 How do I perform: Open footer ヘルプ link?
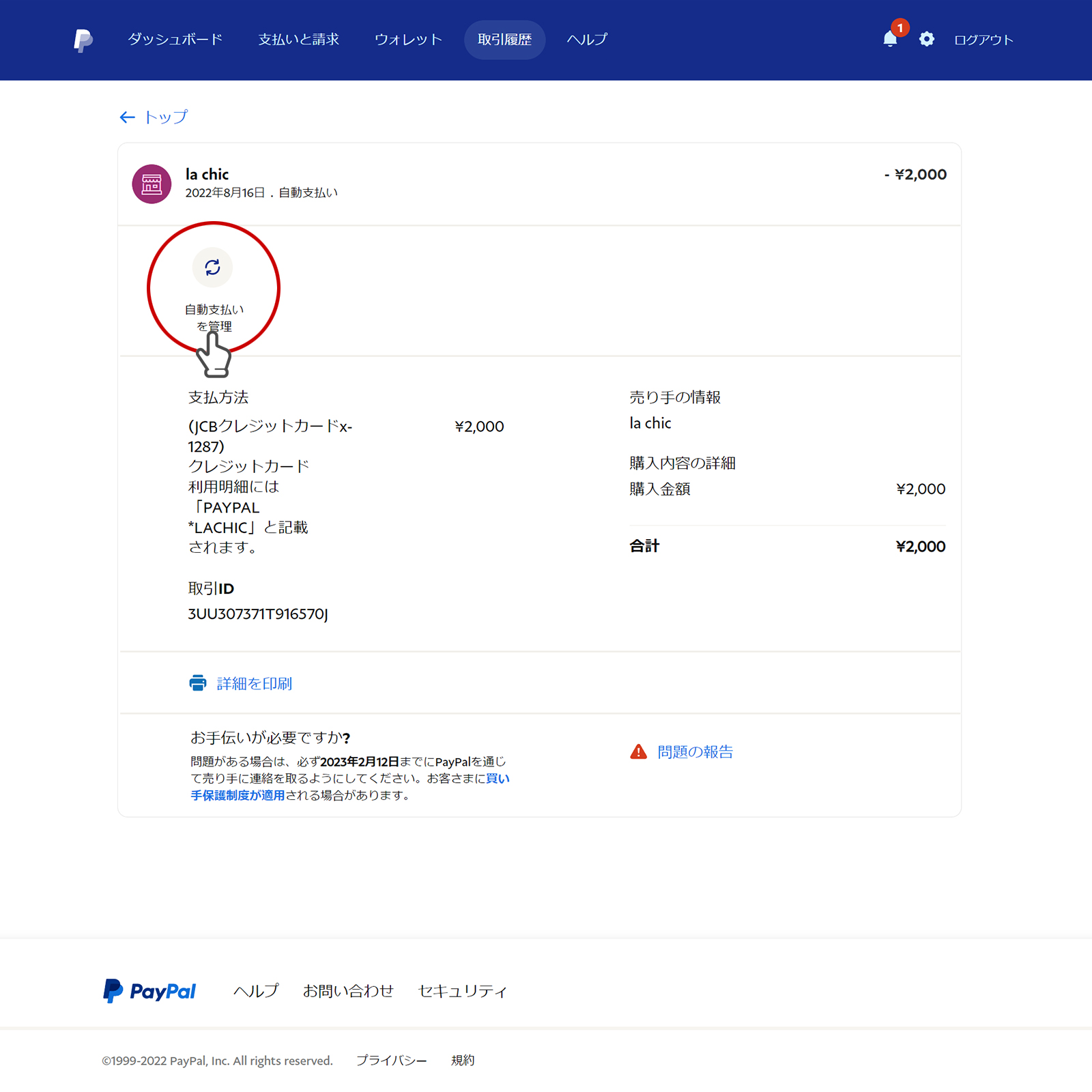coord(256,991)
